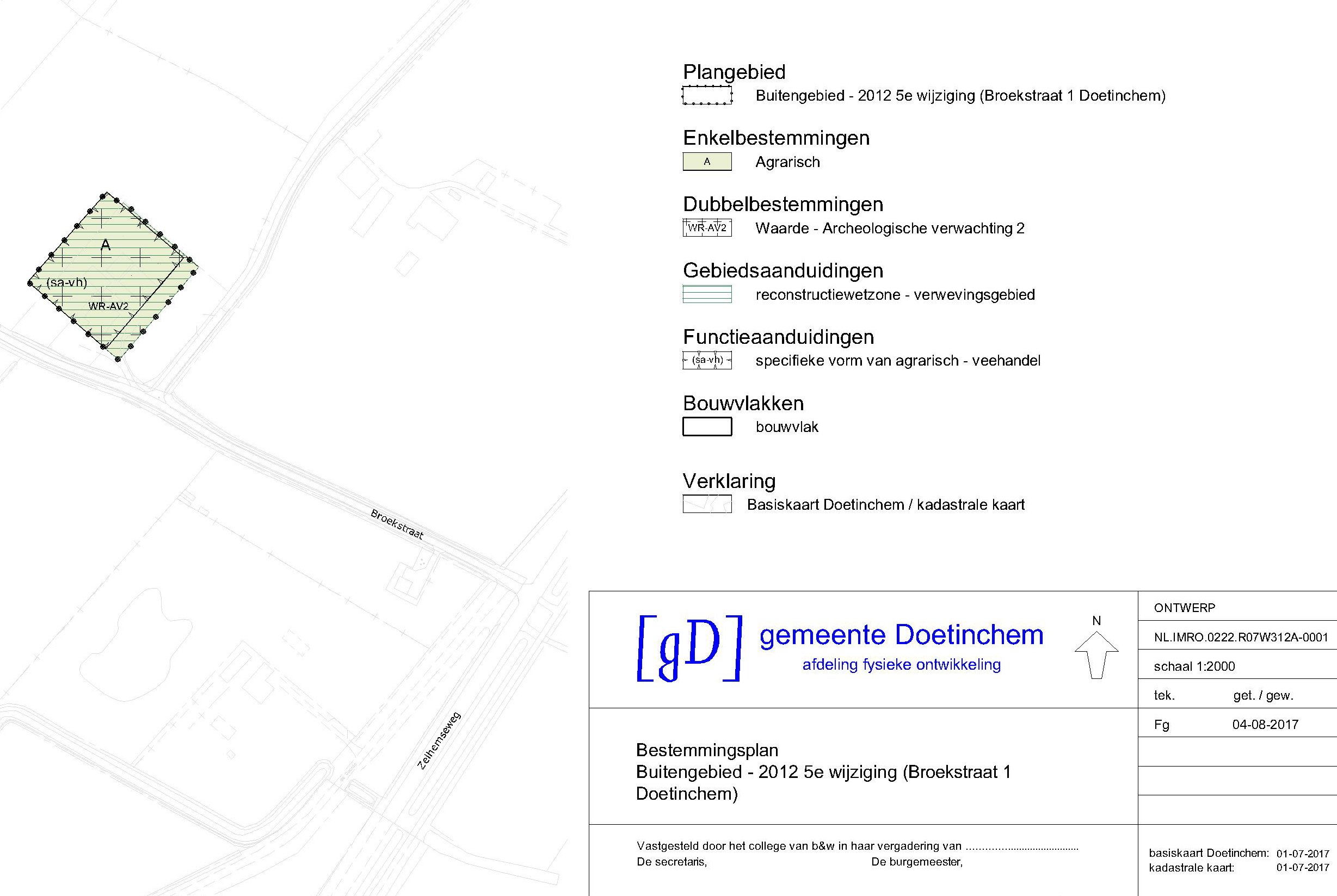
Task: Click the 'Enkelbestemmingen' legend heading
Action: (777, 138)
